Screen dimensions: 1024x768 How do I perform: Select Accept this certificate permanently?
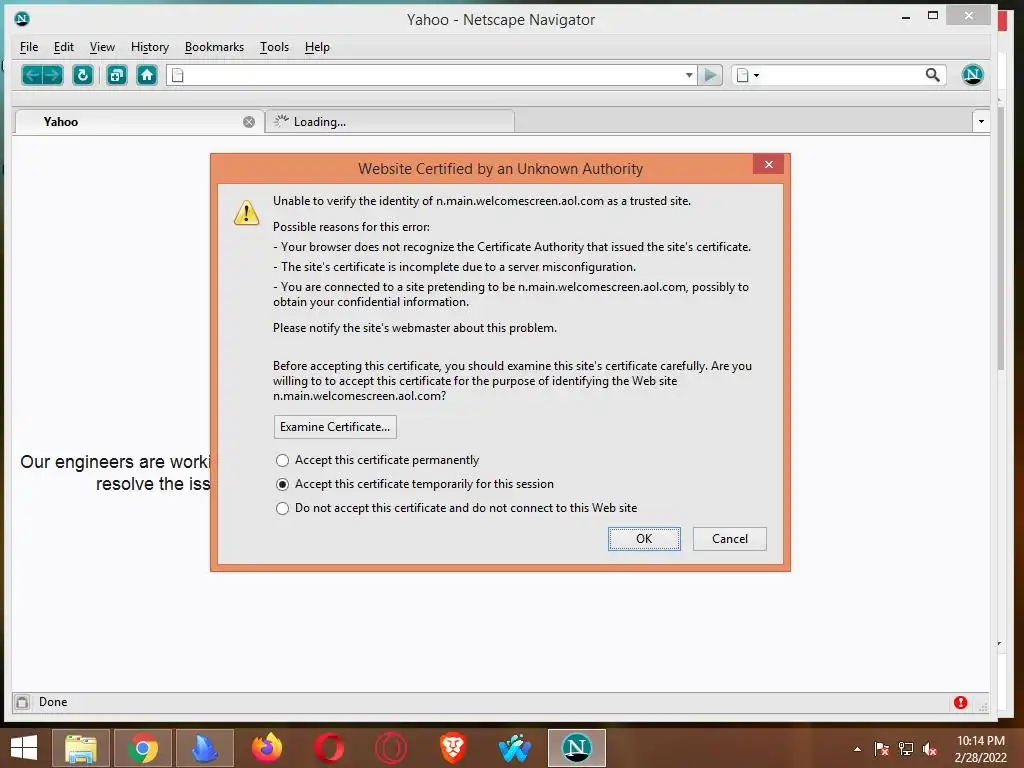click(x=377, y=460)
